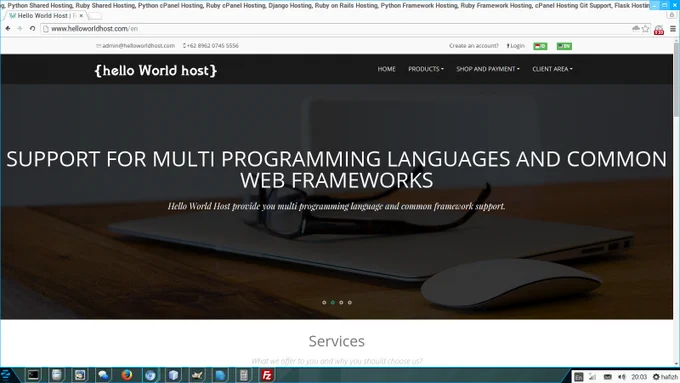Select first carousel slide dot
This screenshot has width=680, height=383.
pyautogui.click(x=324, y=302)
